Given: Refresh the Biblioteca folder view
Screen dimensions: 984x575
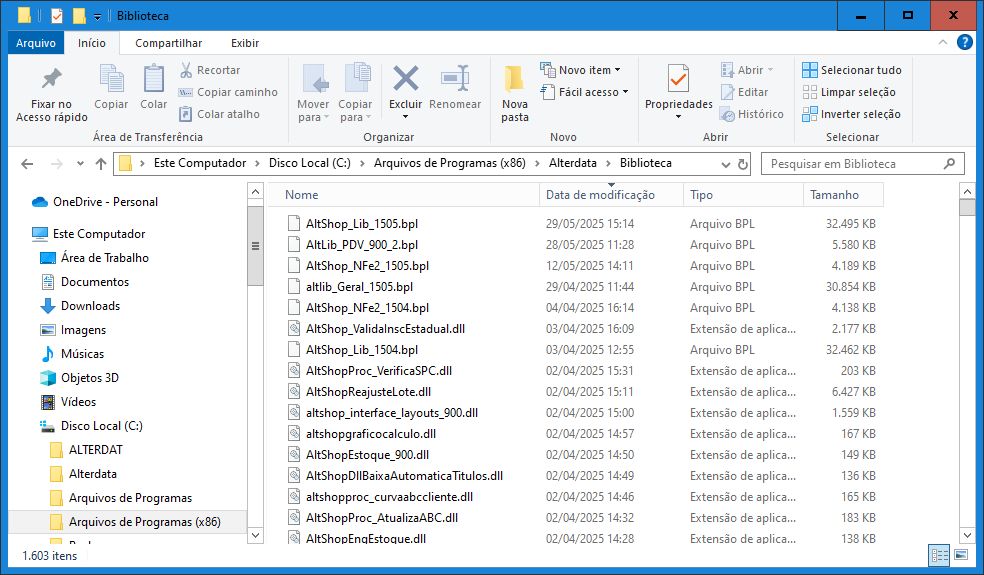Looking at the screenshot, I should (743, 164).
